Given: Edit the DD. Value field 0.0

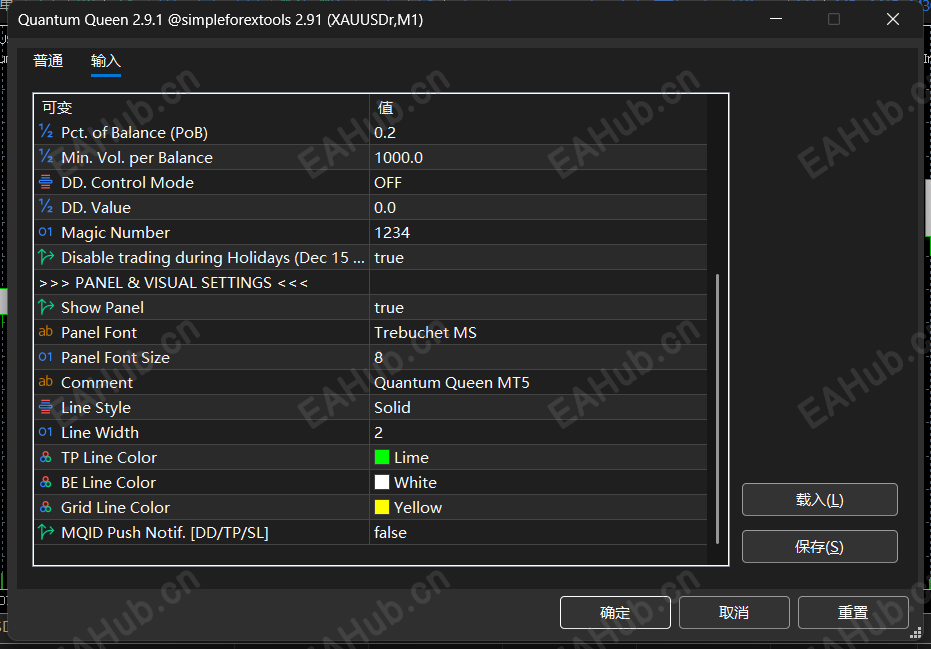Looking at the screenshot, I should pos(538,207).
